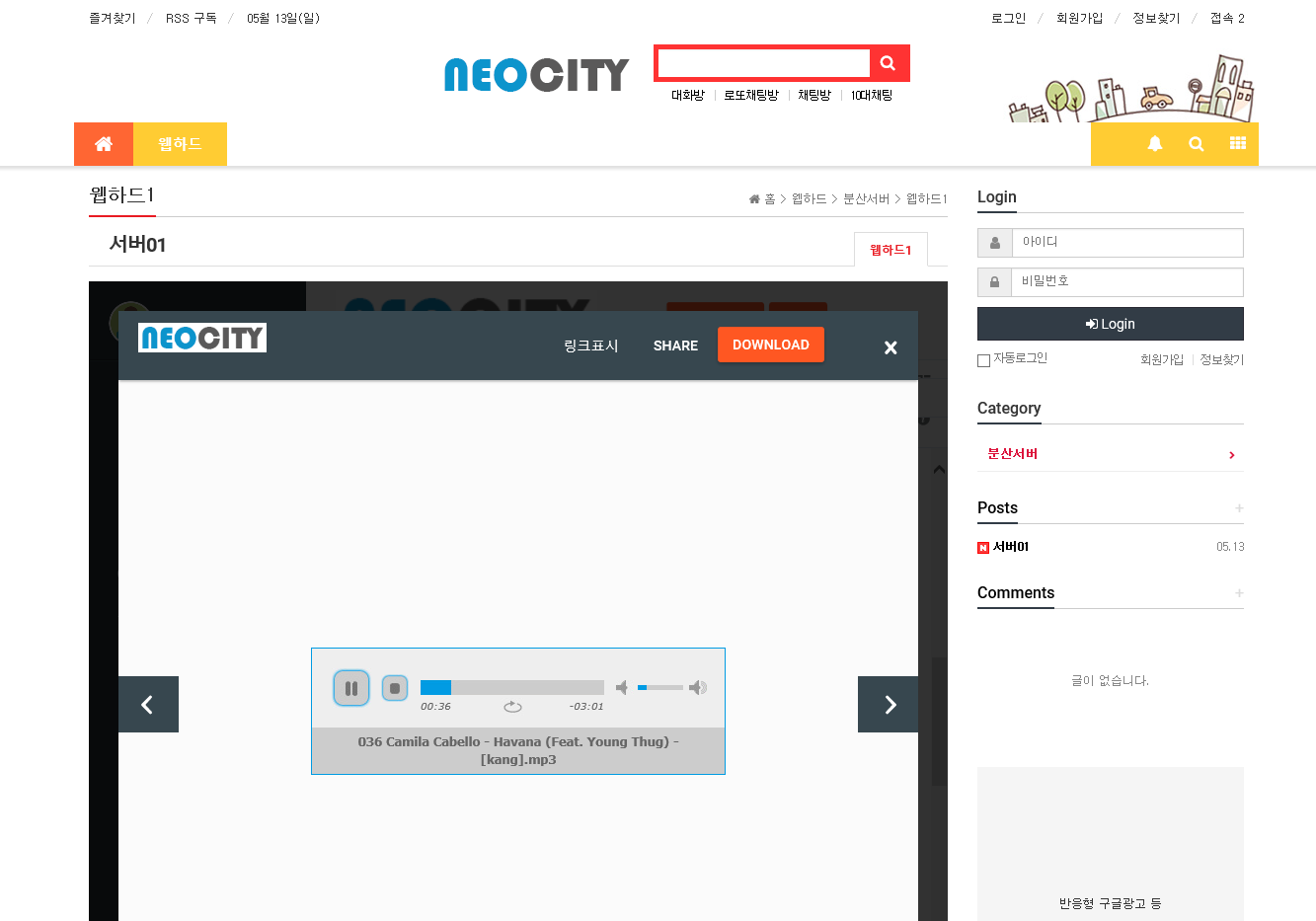Viewport: 1316px width, 921px height.
Task: Open 정보찾기 link in top bar
Action: [x=1156, y=19]
